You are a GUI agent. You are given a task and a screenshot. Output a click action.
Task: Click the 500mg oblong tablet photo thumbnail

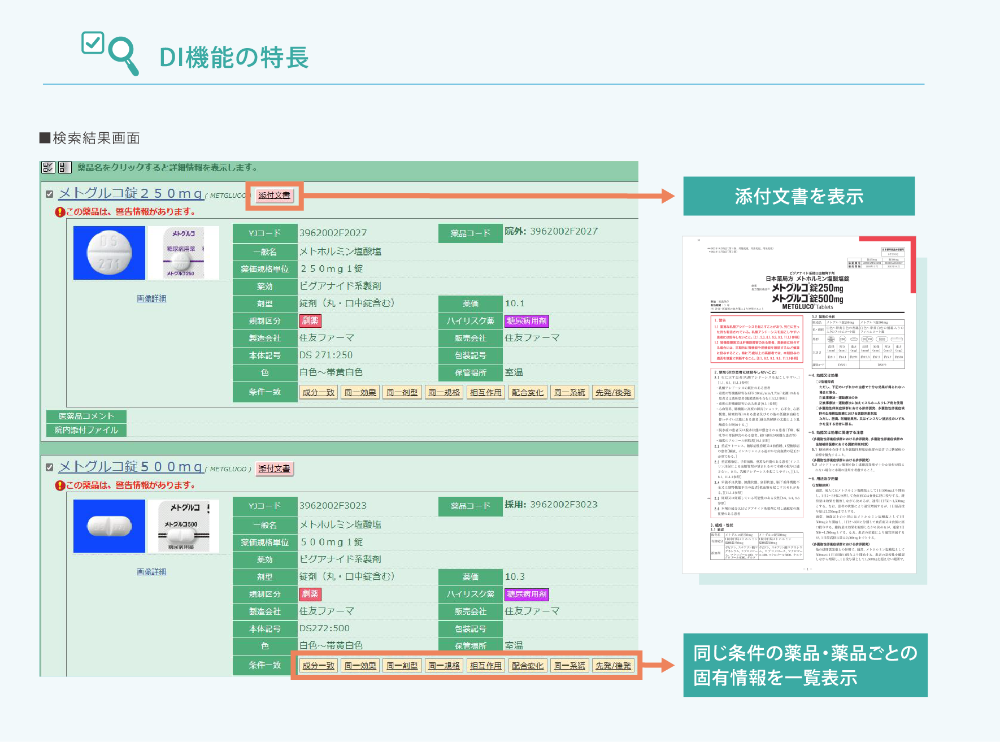(109, 526)
